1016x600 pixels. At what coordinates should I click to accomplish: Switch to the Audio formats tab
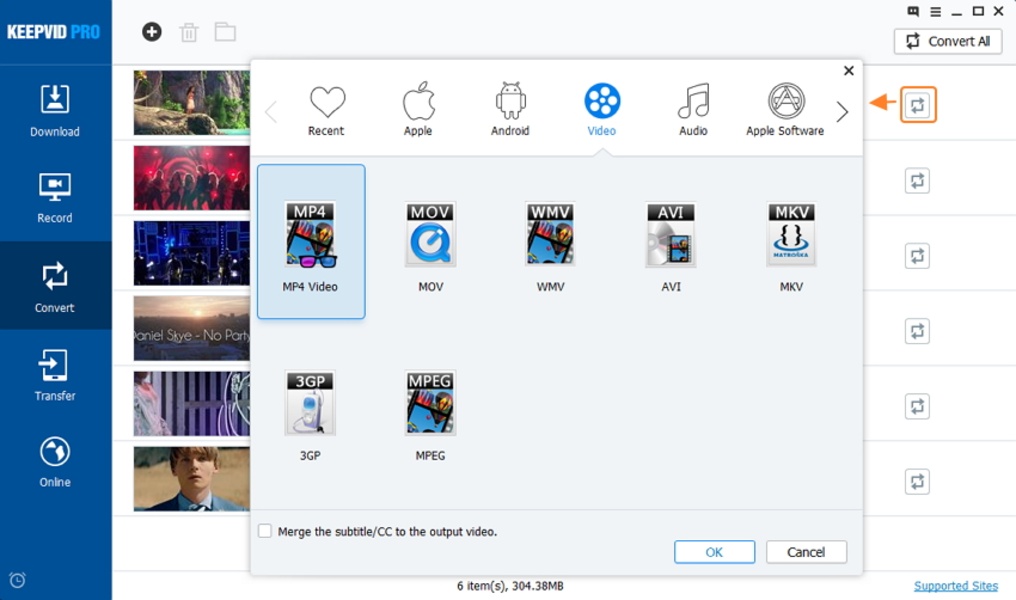pyautogui.click(x=693, y=110)
